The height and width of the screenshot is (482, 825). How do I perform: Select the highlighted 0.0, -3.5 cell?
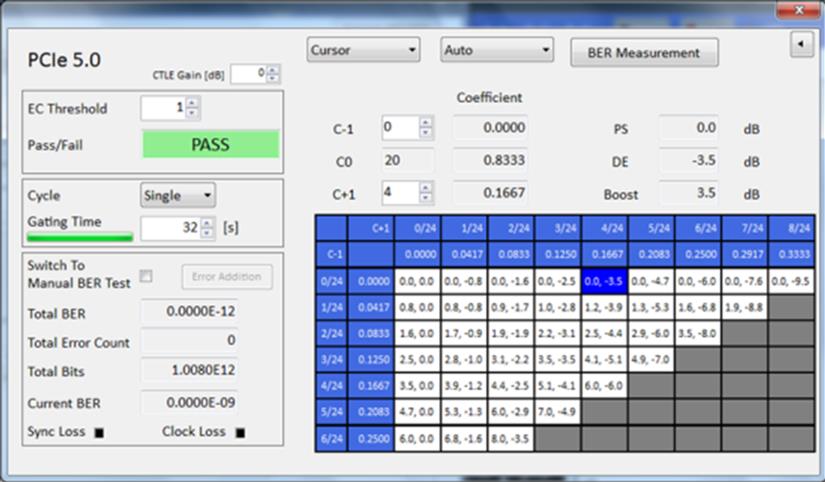pos(605,282)
